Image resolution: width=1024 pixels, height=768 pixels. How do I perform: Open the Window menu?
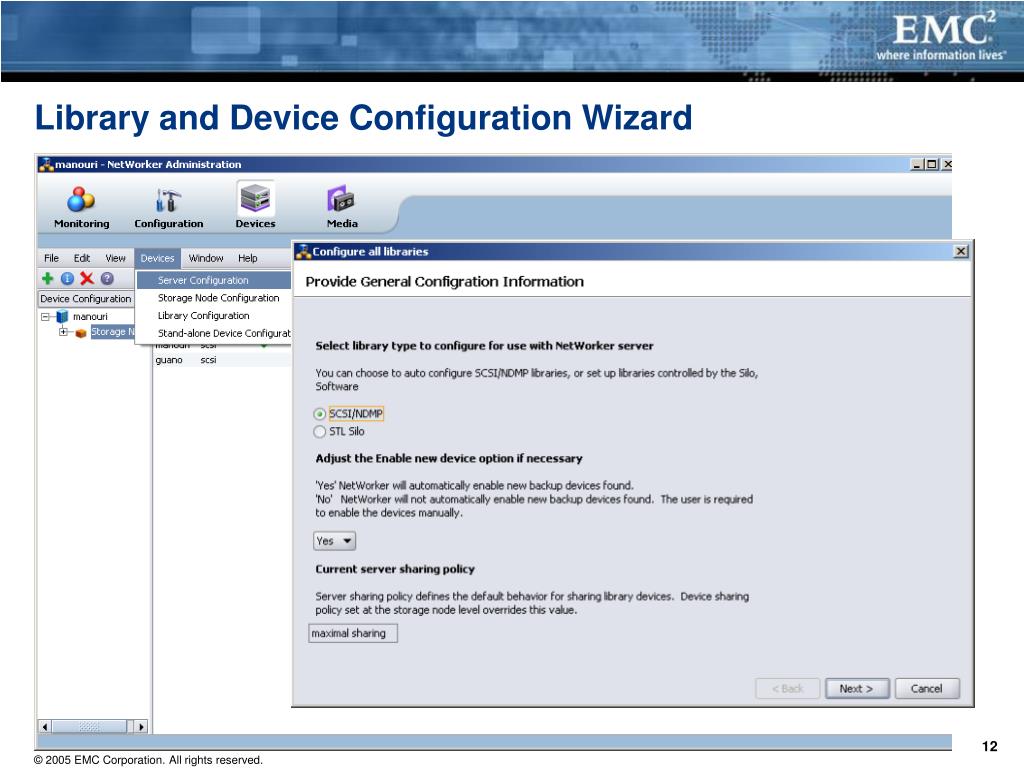coord(206,259)
